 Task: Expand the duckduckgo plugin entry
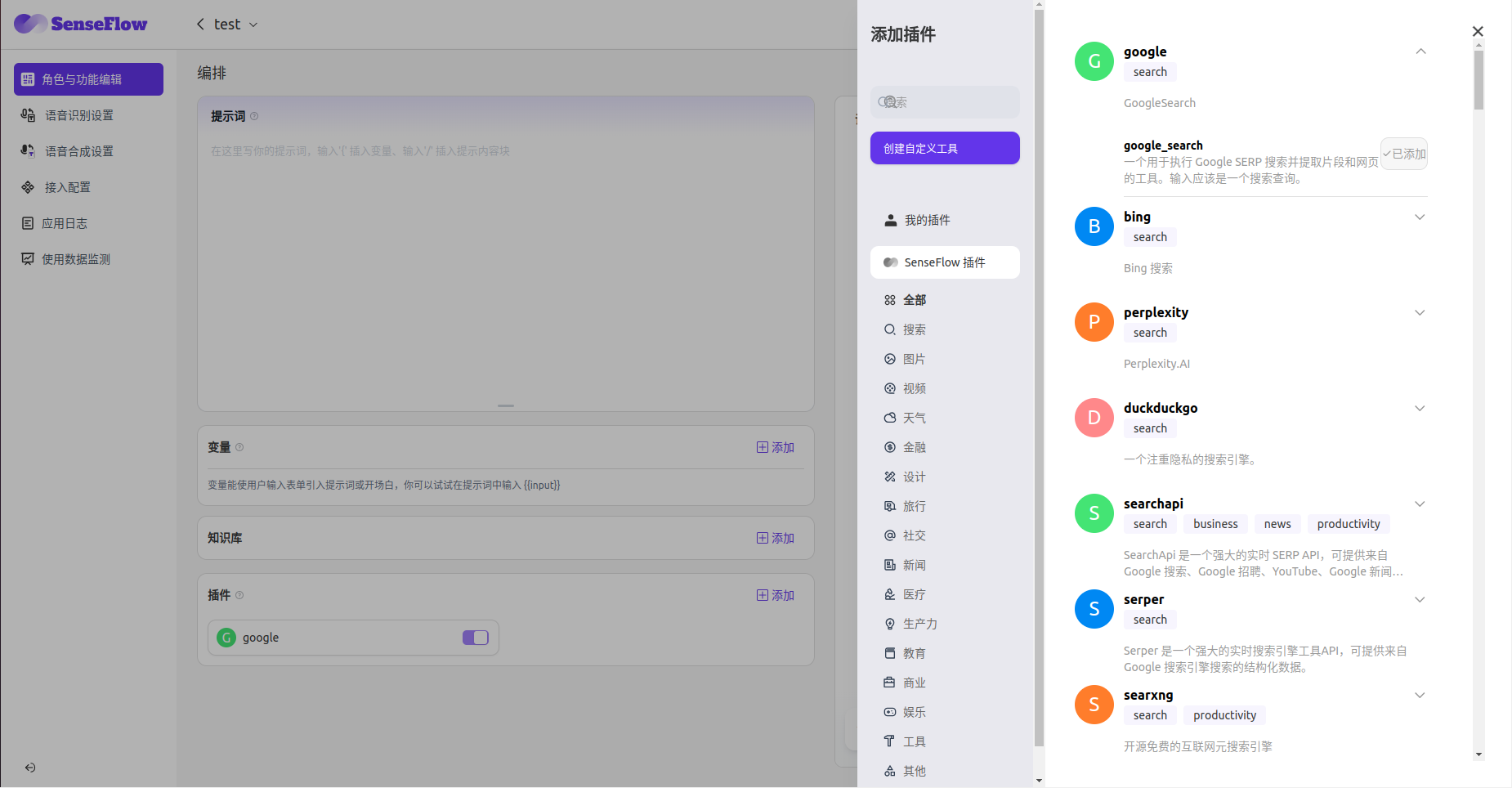pyautogui.click(x=1420, y=408)
